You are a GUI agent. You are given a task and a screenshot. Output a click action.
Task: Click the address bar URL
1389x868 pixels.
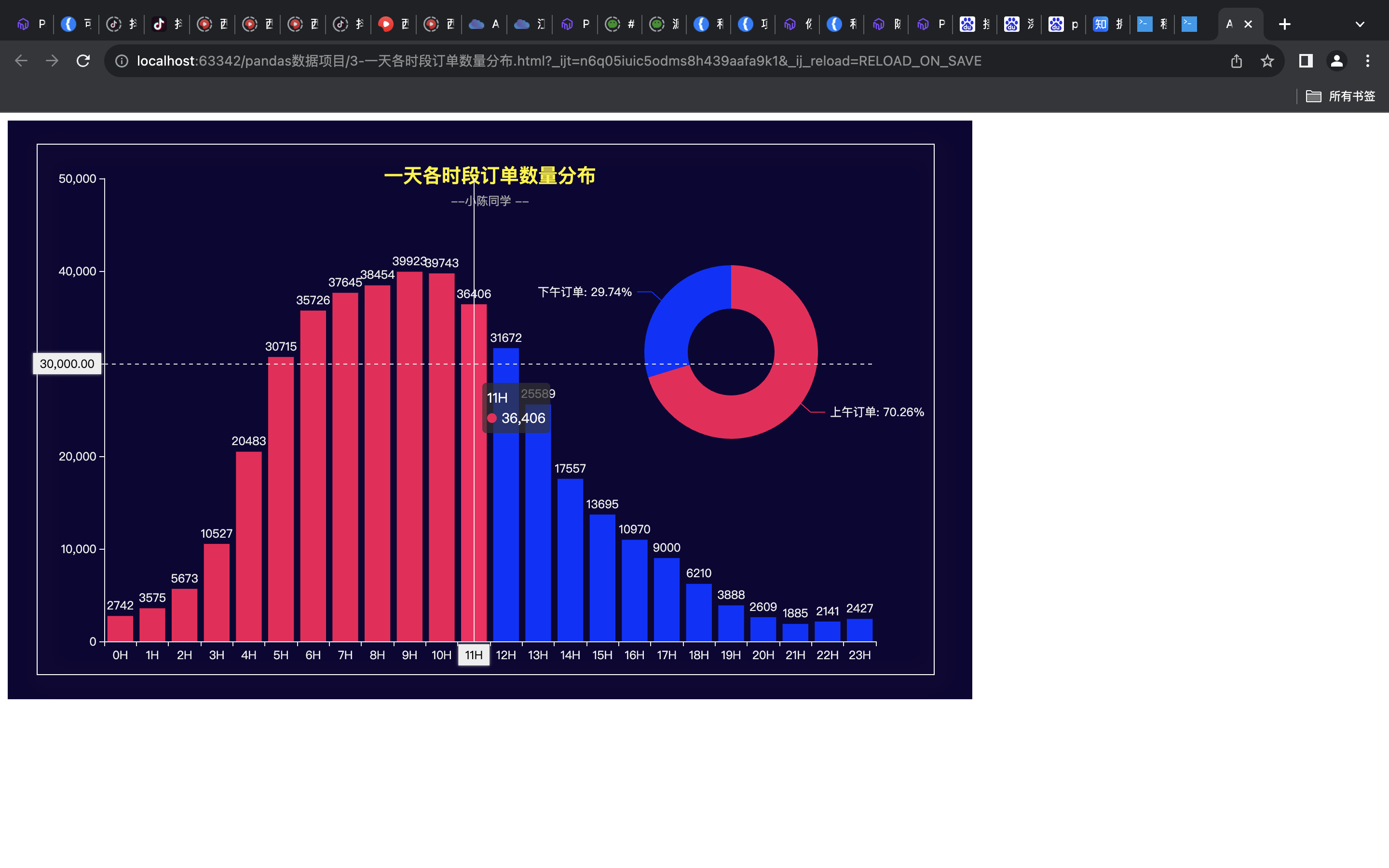coord(558,61)
